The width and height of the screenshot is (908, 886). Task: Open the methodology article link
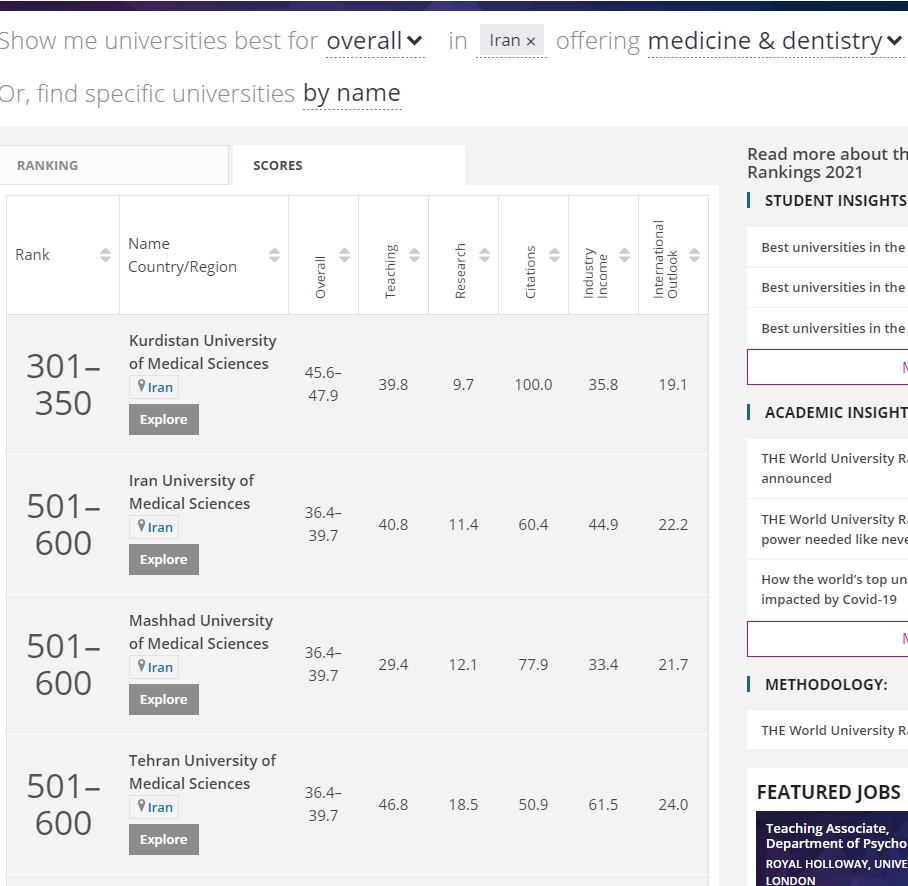(x=834, y=731)
